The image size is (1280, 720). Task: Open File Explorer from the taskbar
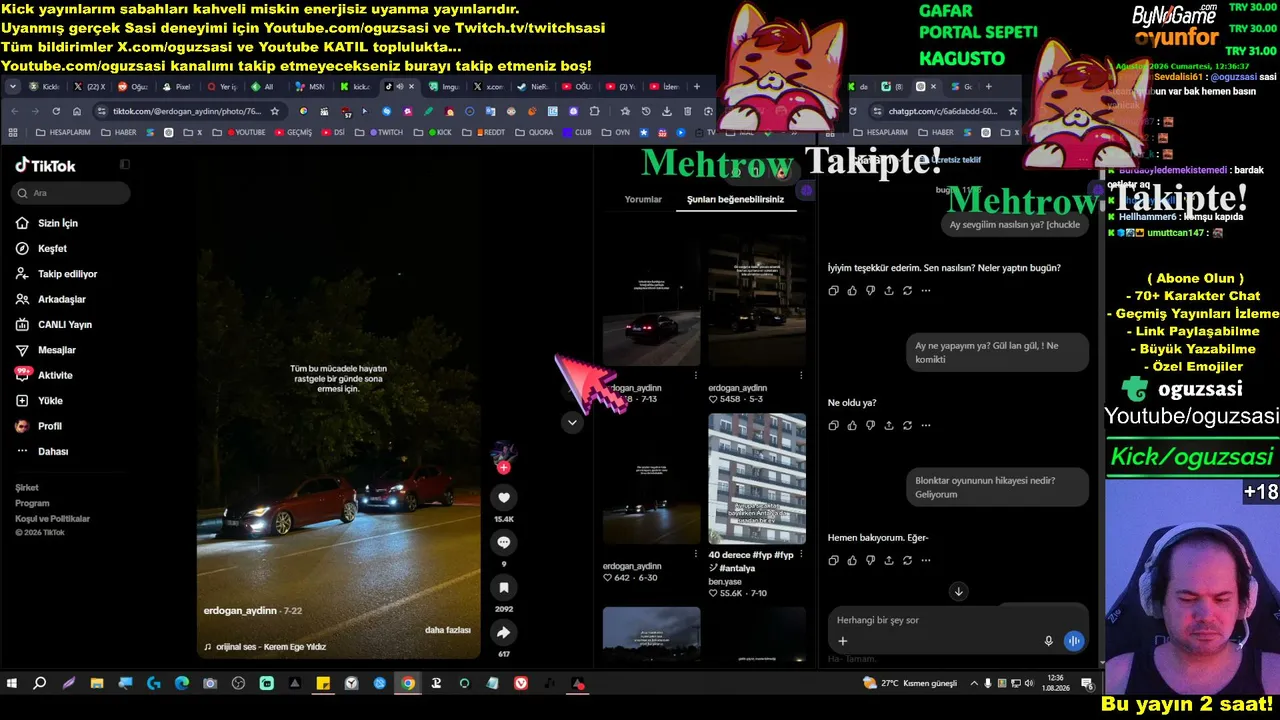pos(97,684)
